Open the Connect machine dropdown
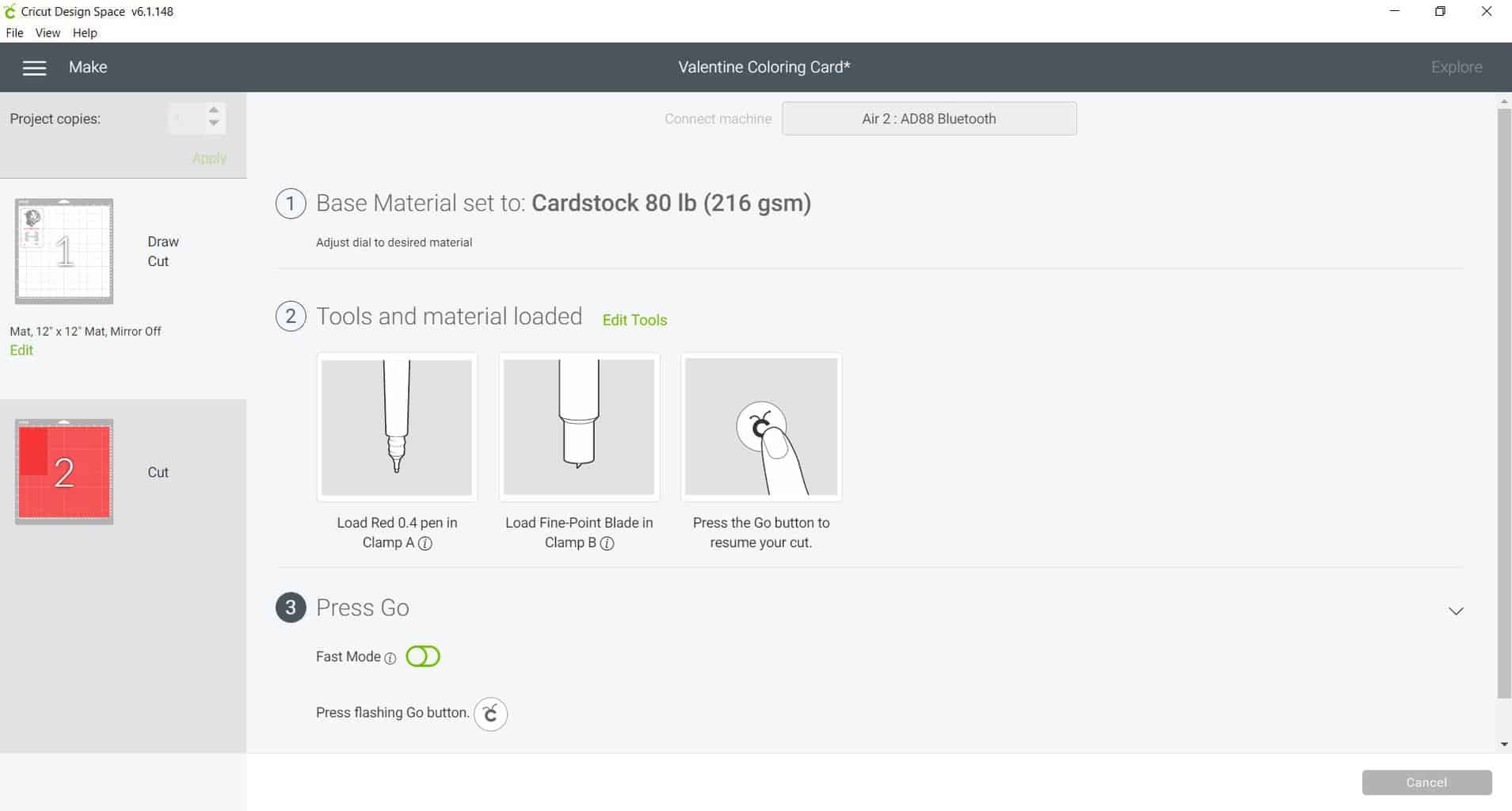 click(x=928, y=119)
